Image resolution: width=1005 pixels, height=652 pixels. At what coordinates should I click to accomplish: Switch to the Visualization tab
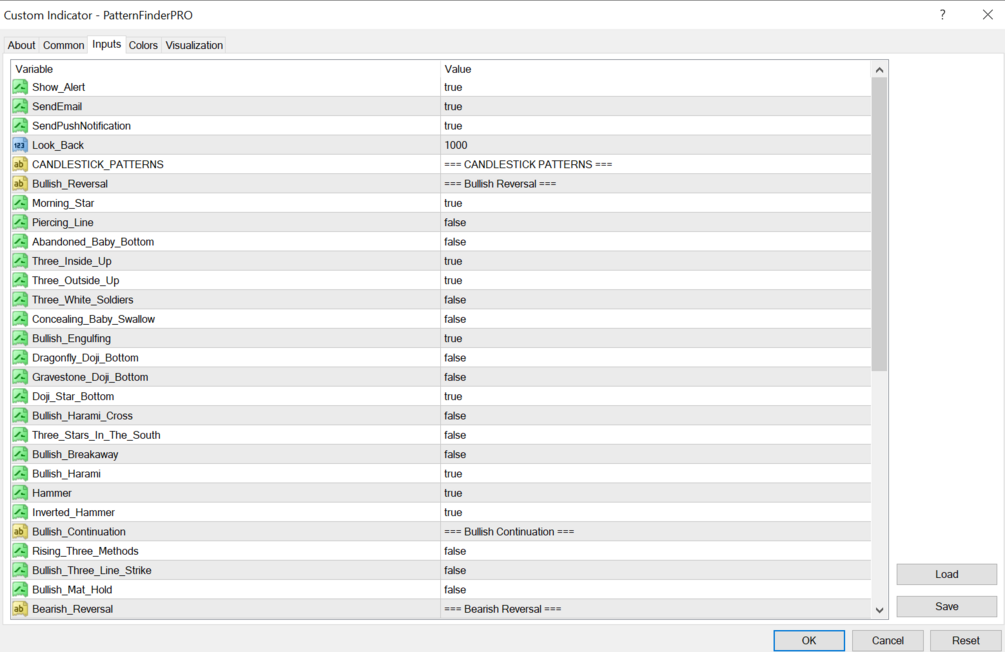click(x=194, y=45)
